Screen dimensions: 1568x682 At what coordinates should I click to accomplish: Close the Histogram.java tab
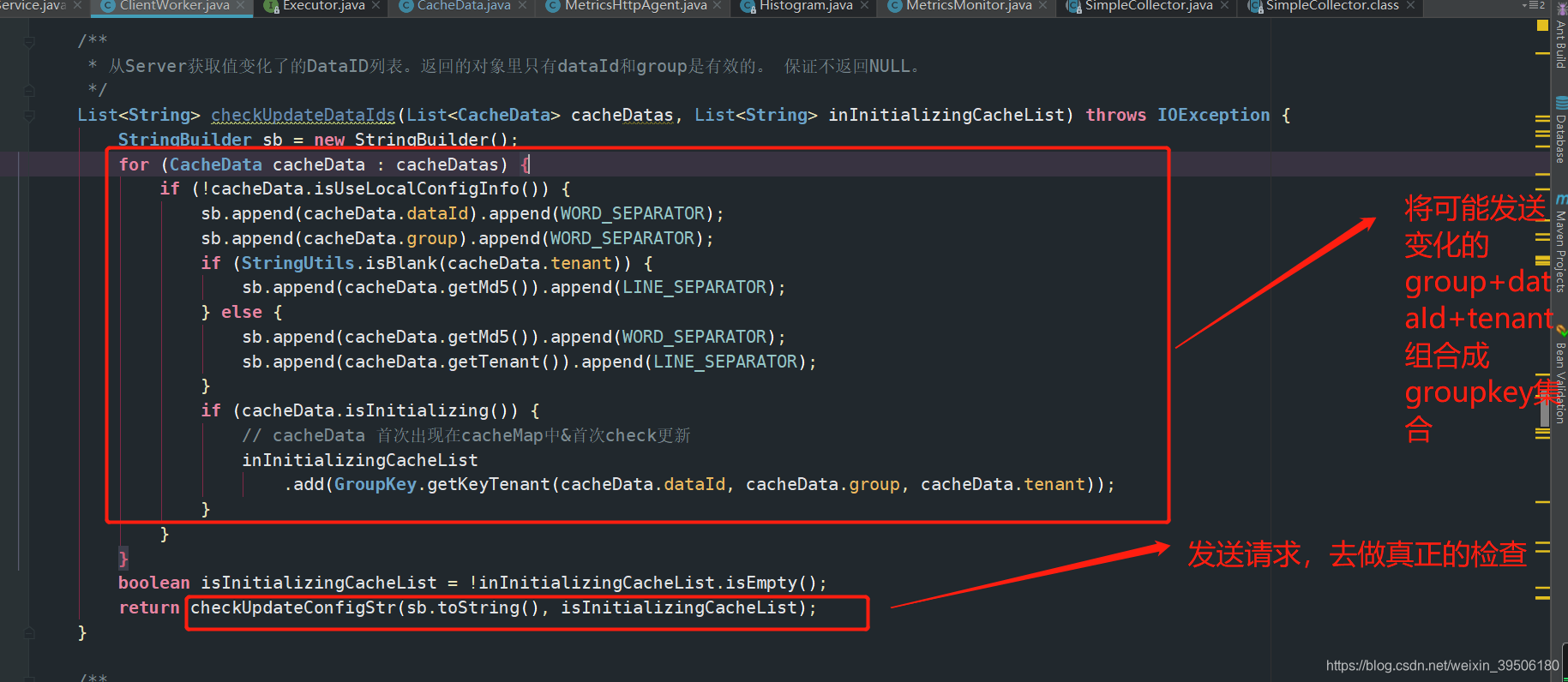pos(864,5)
